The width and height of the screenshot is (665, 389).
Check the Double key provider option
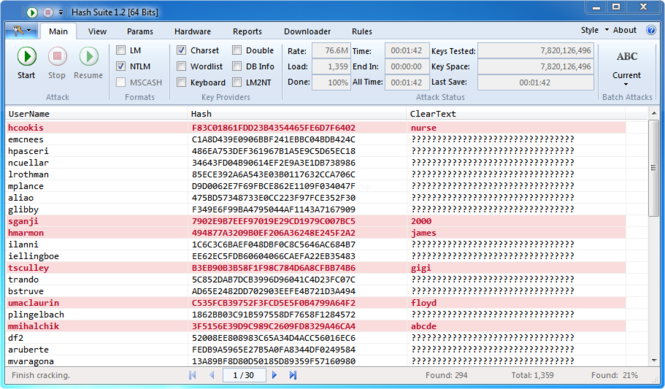pyautogui.click(x=237, y=50)
